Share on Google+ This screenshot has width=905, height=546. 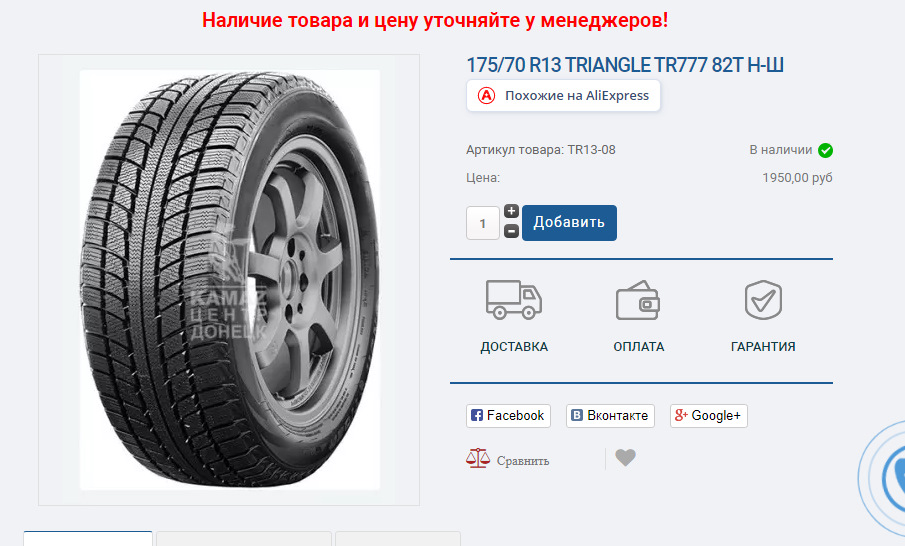709,416
